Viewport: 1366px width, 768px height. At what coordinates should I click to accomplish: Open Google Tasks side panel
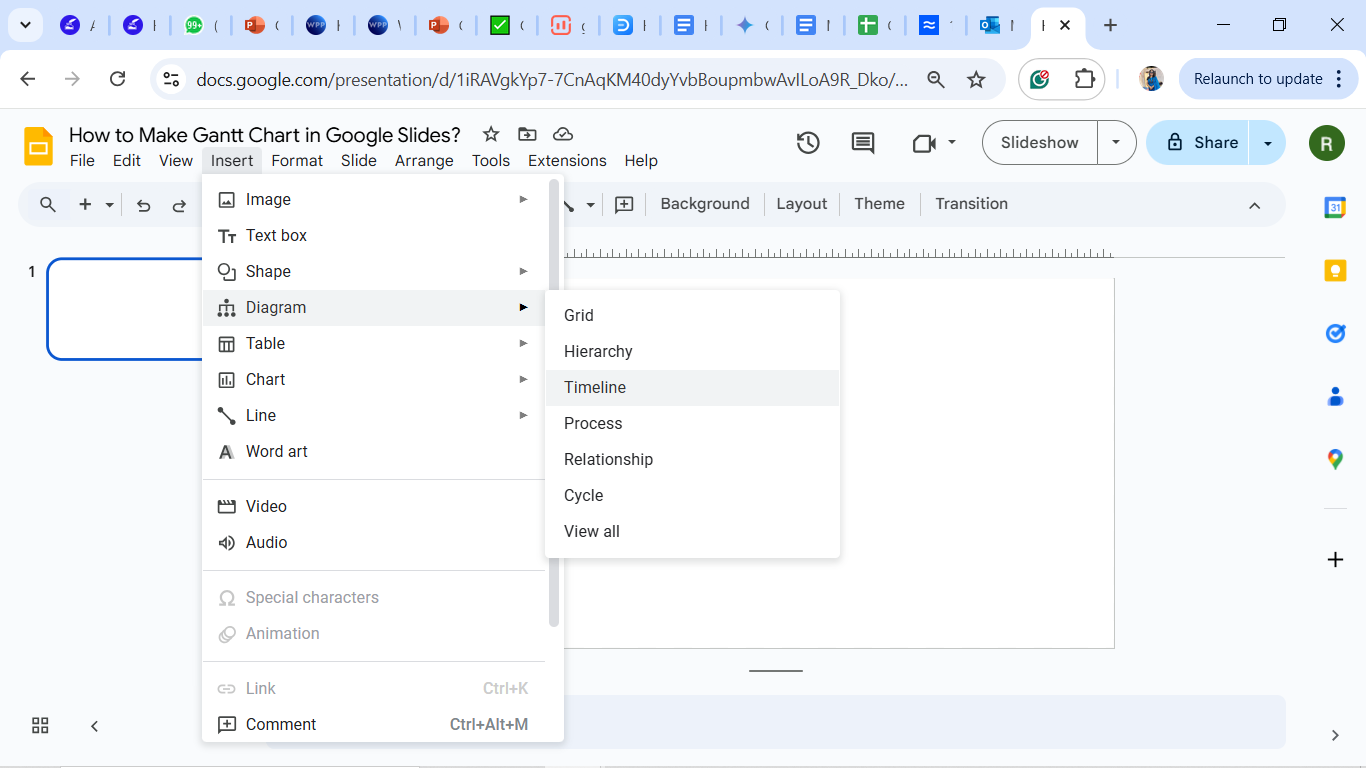(1335, 333)
